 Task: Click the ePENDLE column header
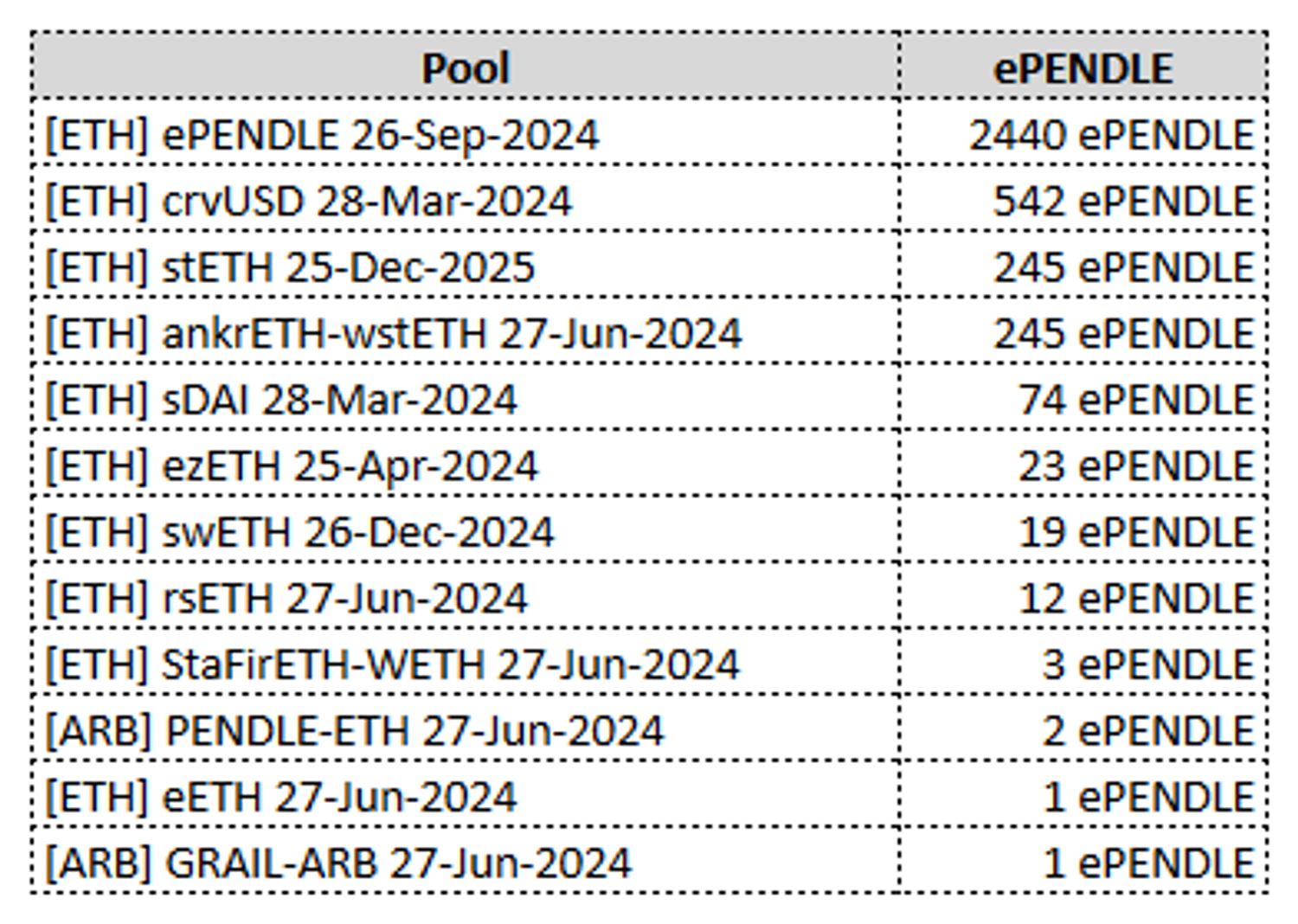(x=1083, y=67)
